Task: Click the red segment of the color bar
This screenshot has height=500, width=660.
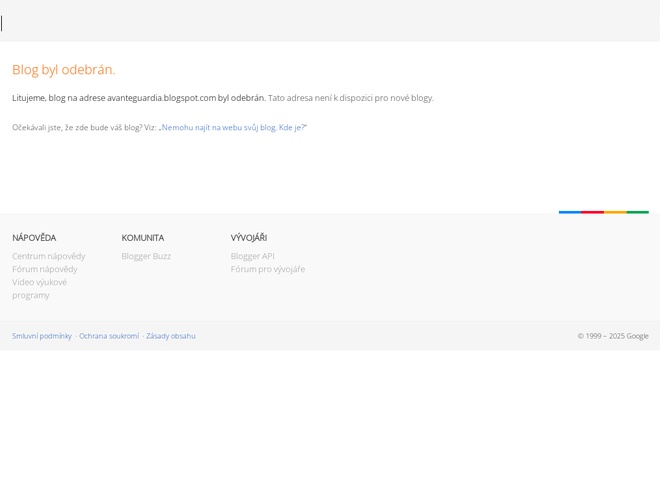Action: click(x=592, y=212)
